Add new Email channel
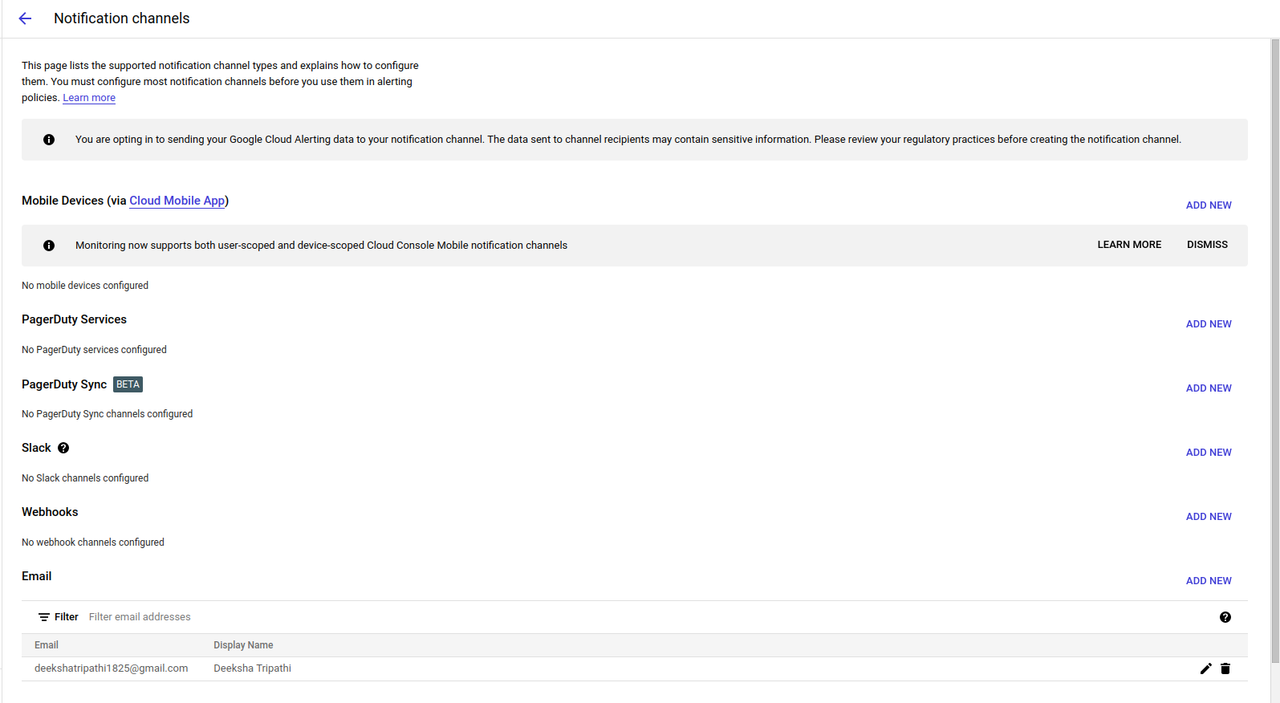Screen dimensions: 1280x703 [x=1208, y=581]
